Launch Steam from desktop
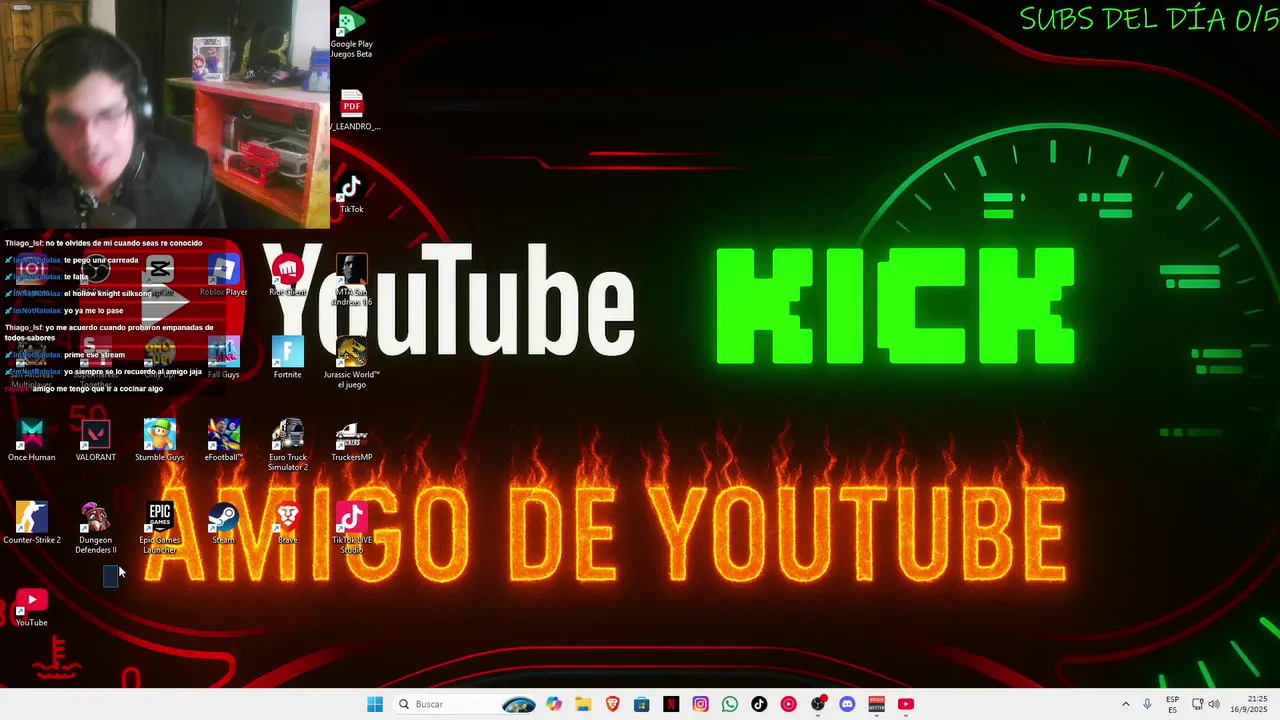 pos(223,524)
